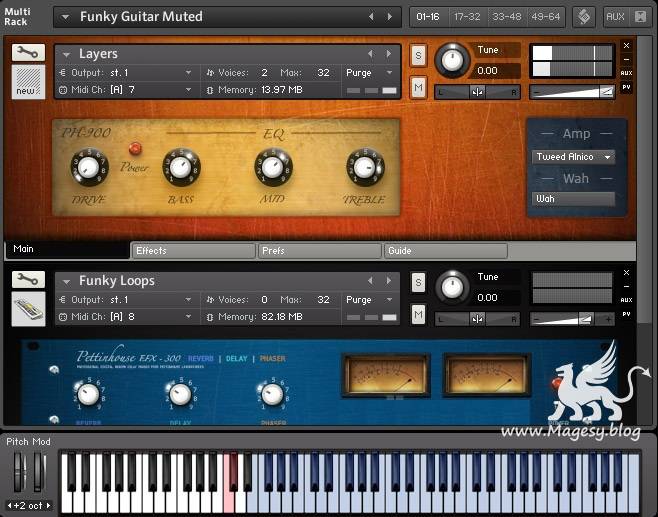Mute the Funky Loops instrument
This screenshot has height=517, width=658.
pos(418,314)
